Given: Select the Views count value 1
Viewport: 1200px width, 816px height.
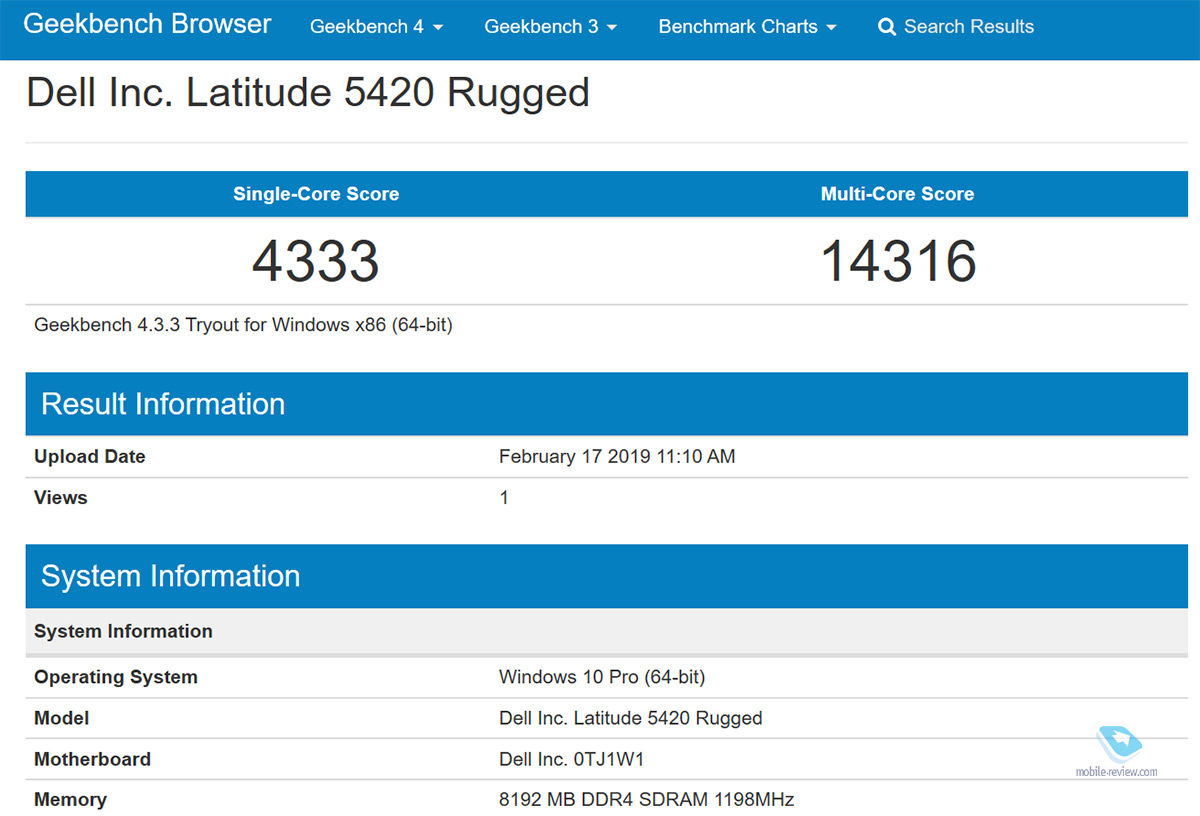Looking at the screenshot, I should pos(504,498).
